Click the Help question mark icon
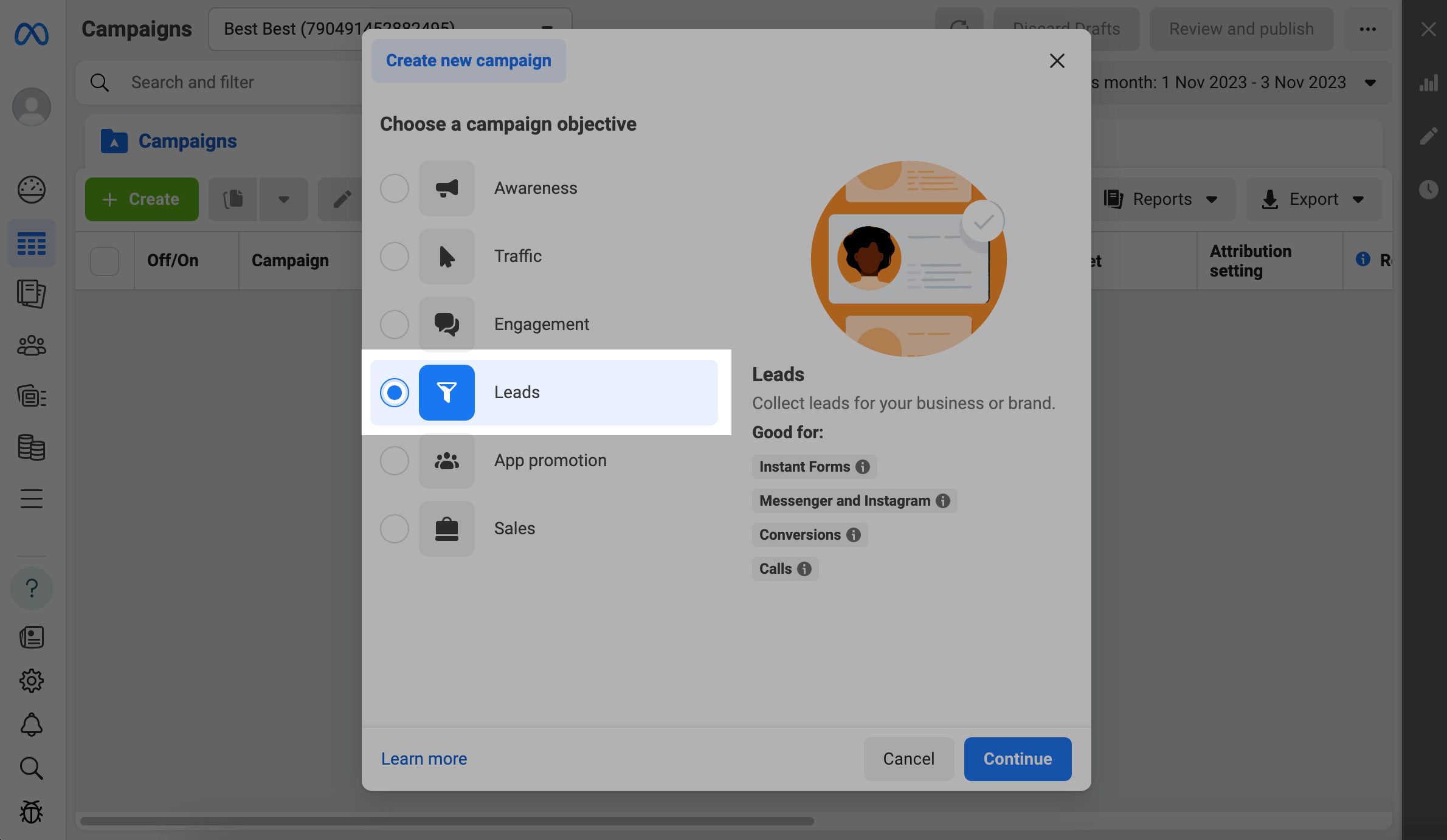This screenshot has height=840, width=1447. coord(32,588)
